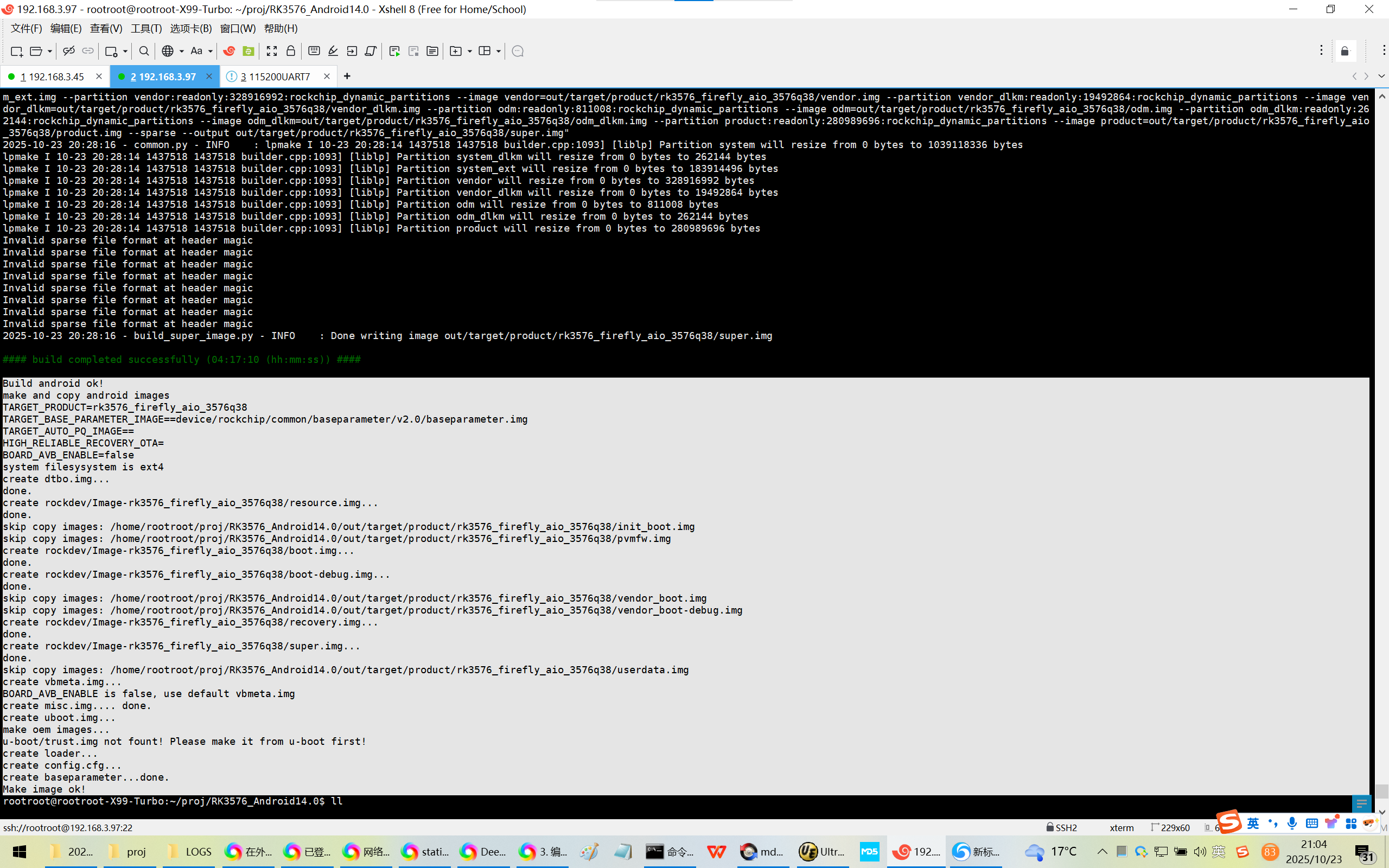
Task: Open the Windows Start button
Action: point(20,851)
